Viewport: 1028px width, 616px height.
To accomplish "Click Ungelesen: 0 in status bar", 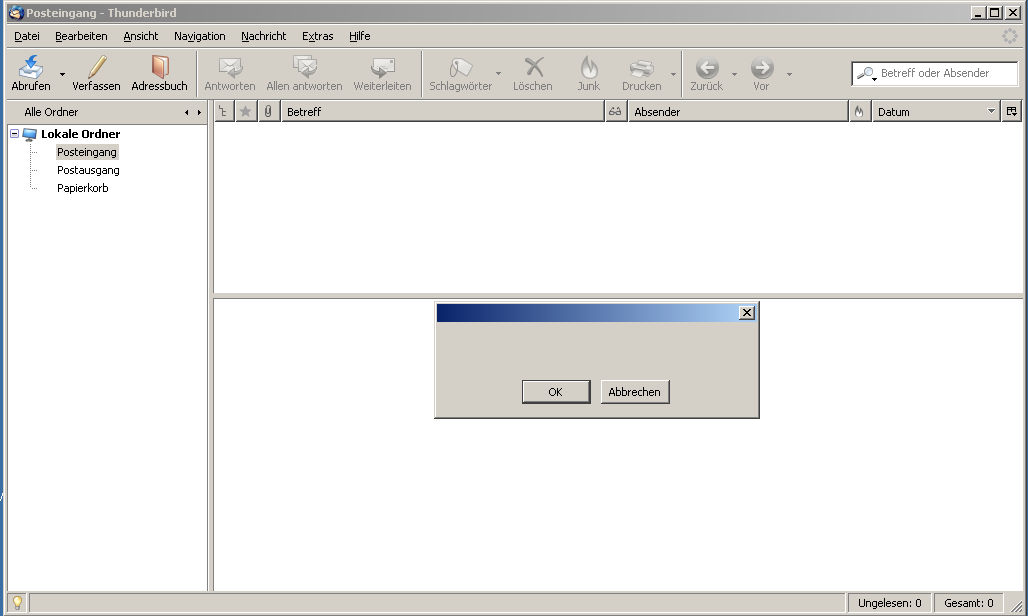I will click(890, 603).
